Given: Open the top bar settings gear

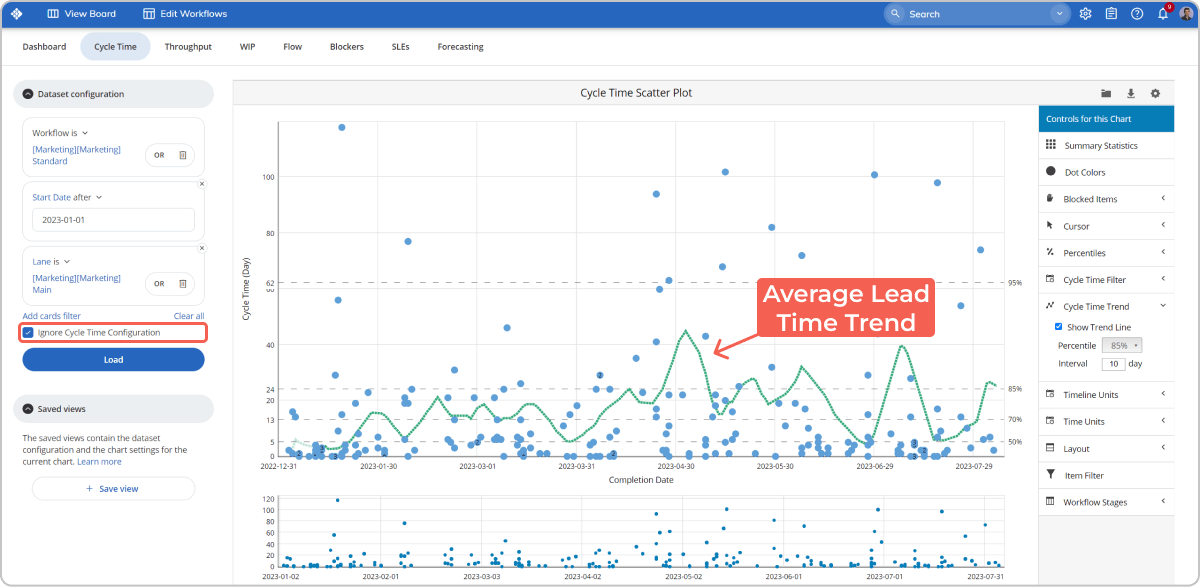Looking at the screenshot, I should (x=1085, y=14).
